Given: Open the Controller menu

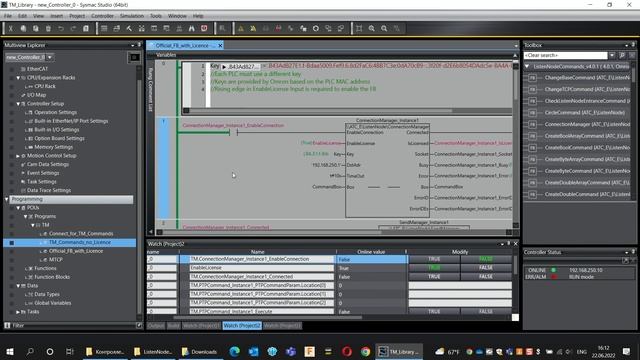Looking at the screenshot, I should pos(102,16).
